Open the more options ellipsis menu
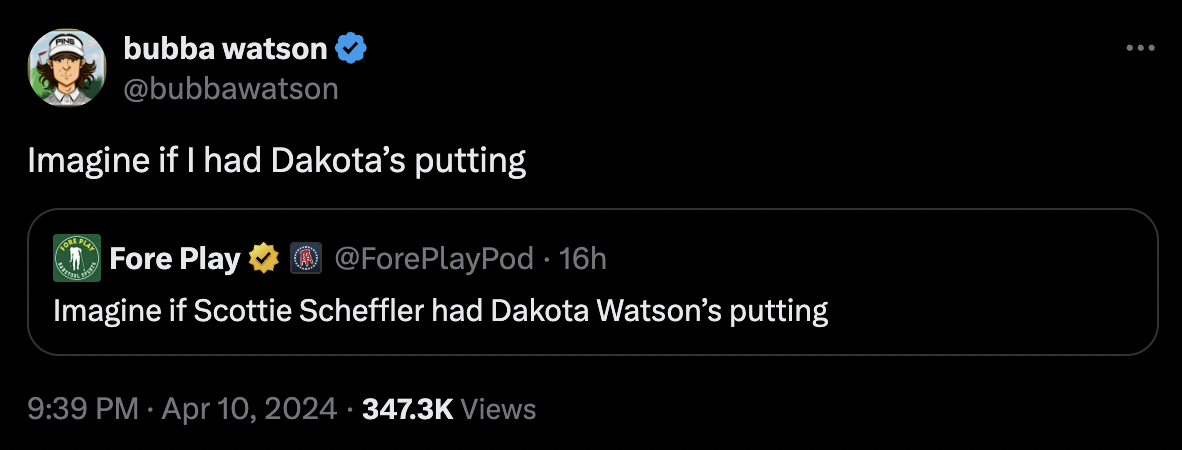The height and width of the screenshot is (450, 1182). click(x=1140, y=48)
